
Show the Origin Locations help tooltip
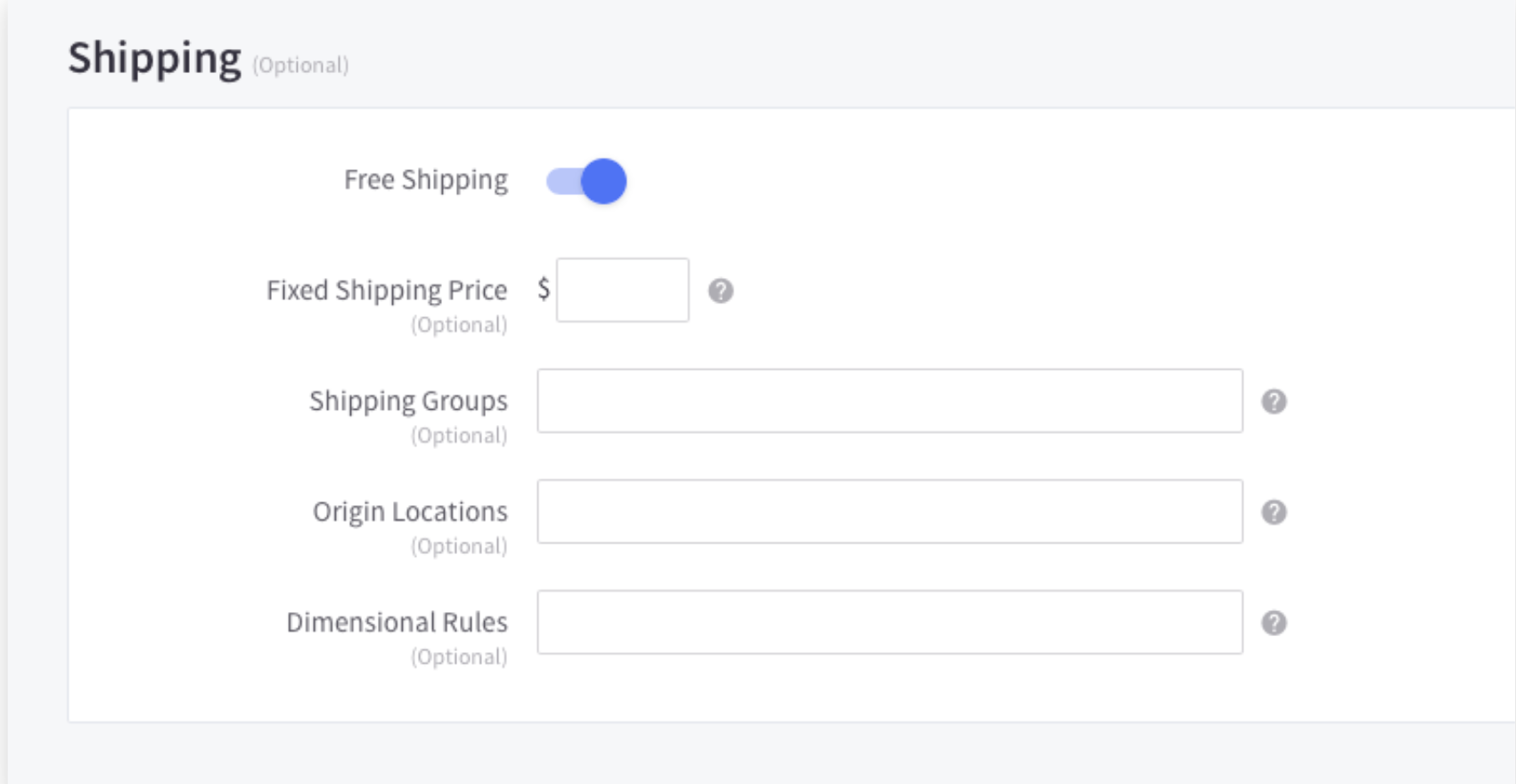1274,512
